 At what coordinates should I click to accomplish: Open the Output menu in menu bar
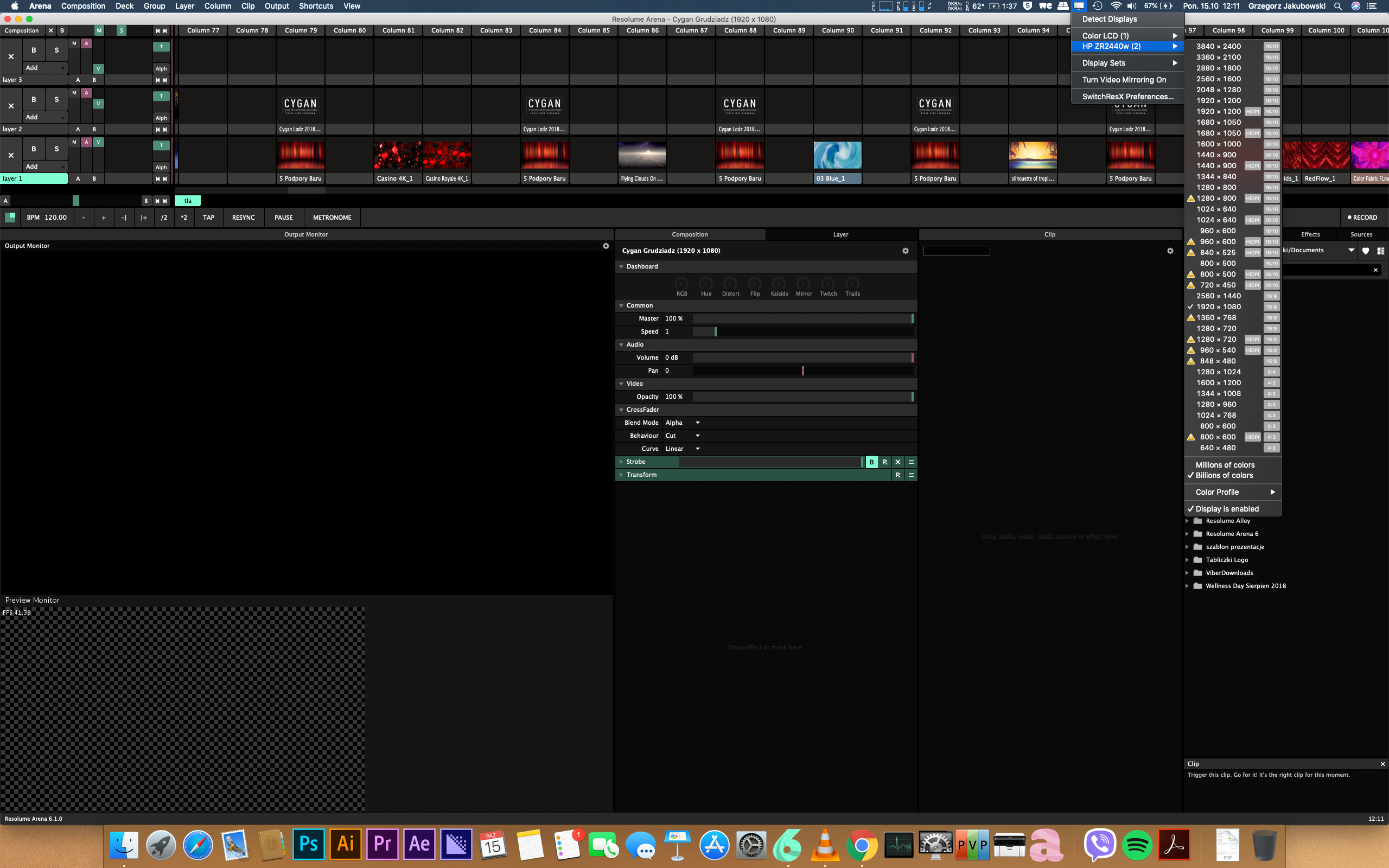(x=276, y=7)
